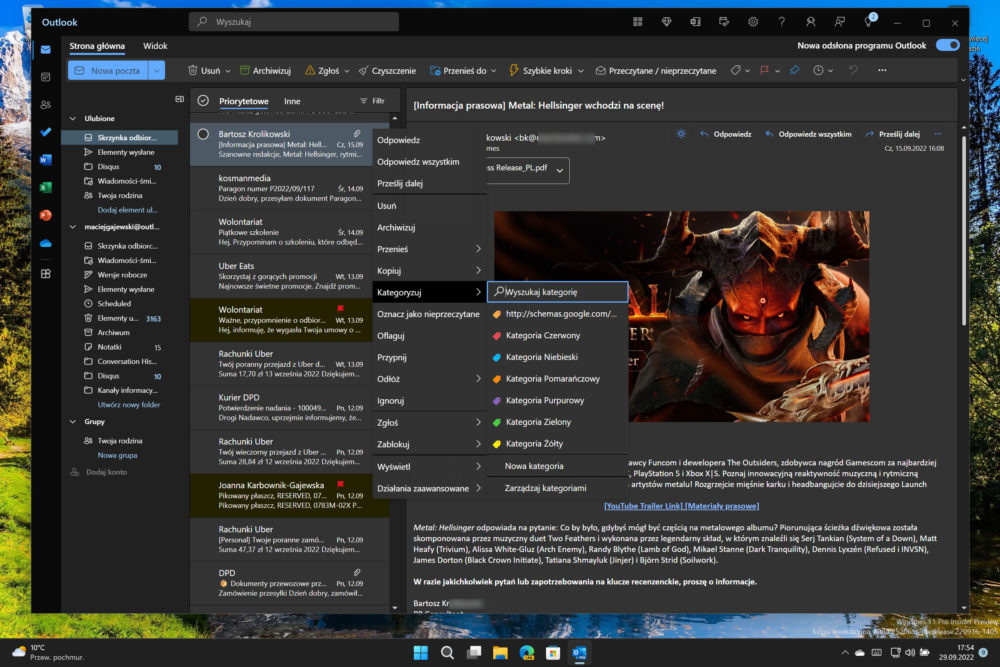Open Microsoft Edge from the Windows taskbar
The height and width of the screenshot is (667, 1000).
pyautogui.click(x=527, y=652)
